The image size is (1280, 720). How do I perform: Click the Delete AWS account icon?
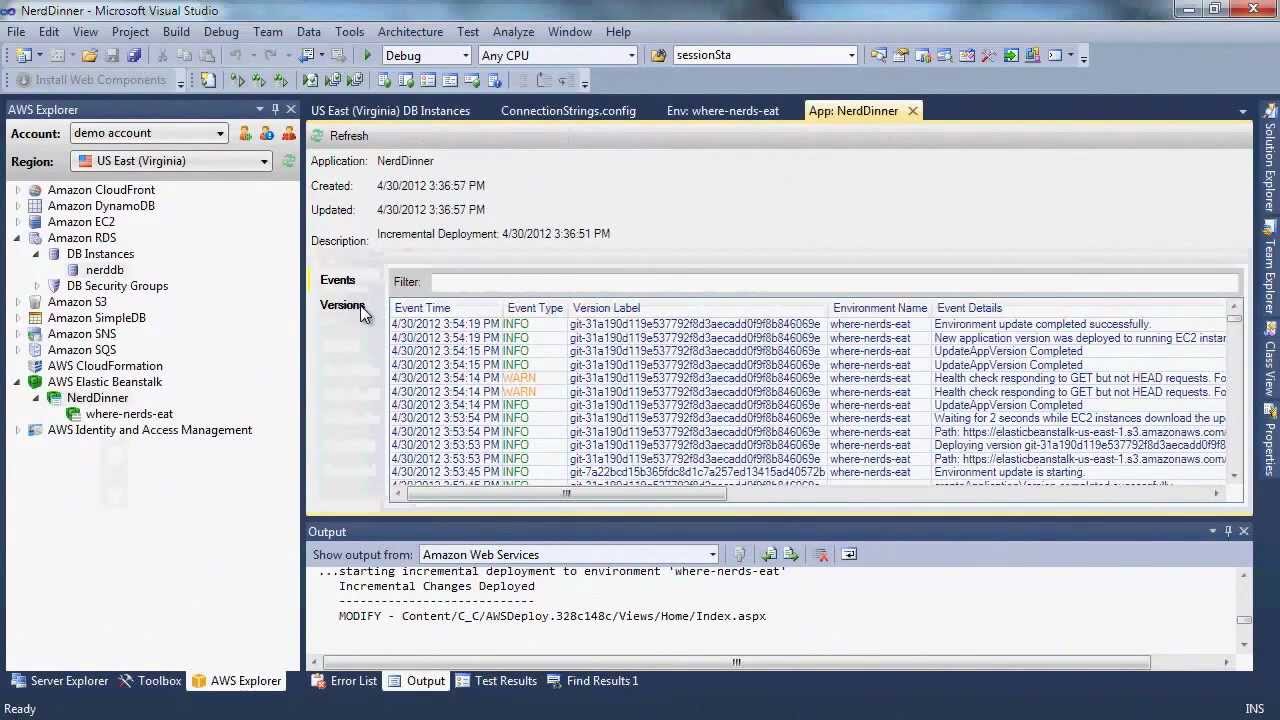point(289,133)
